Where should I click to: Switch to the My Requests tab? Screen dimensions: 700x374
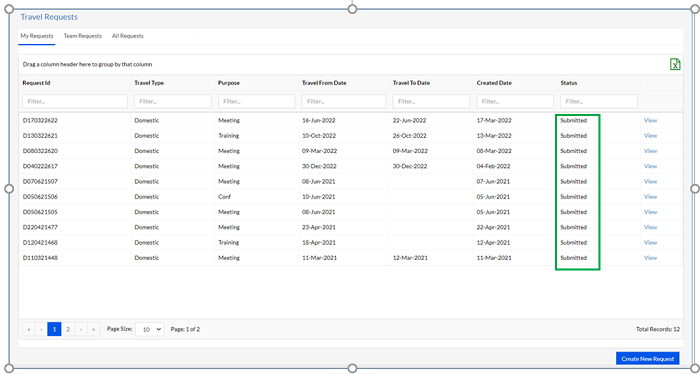[37, 36]
